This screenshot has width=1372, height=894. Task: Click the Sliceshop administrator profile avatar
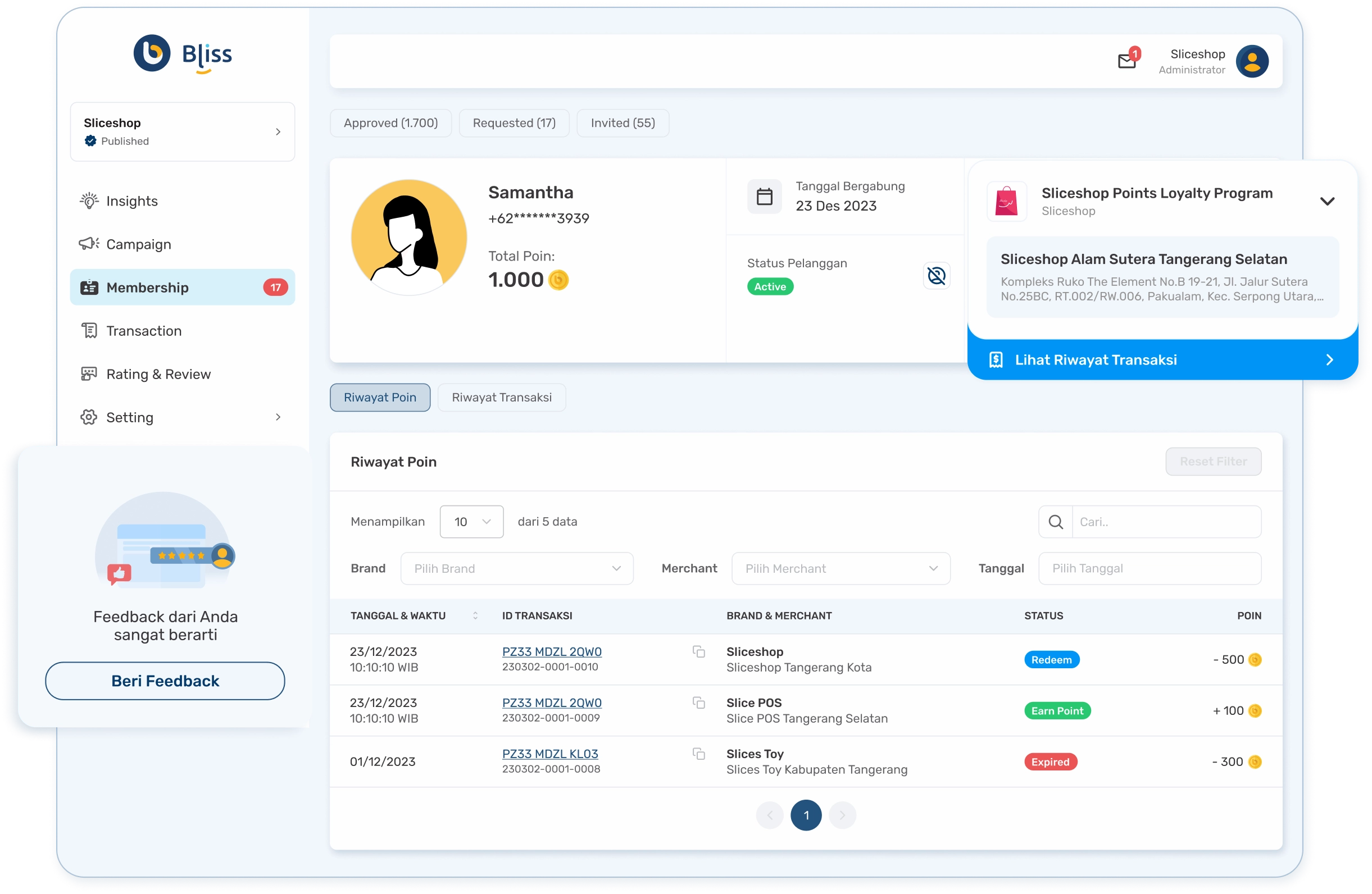1252,61
